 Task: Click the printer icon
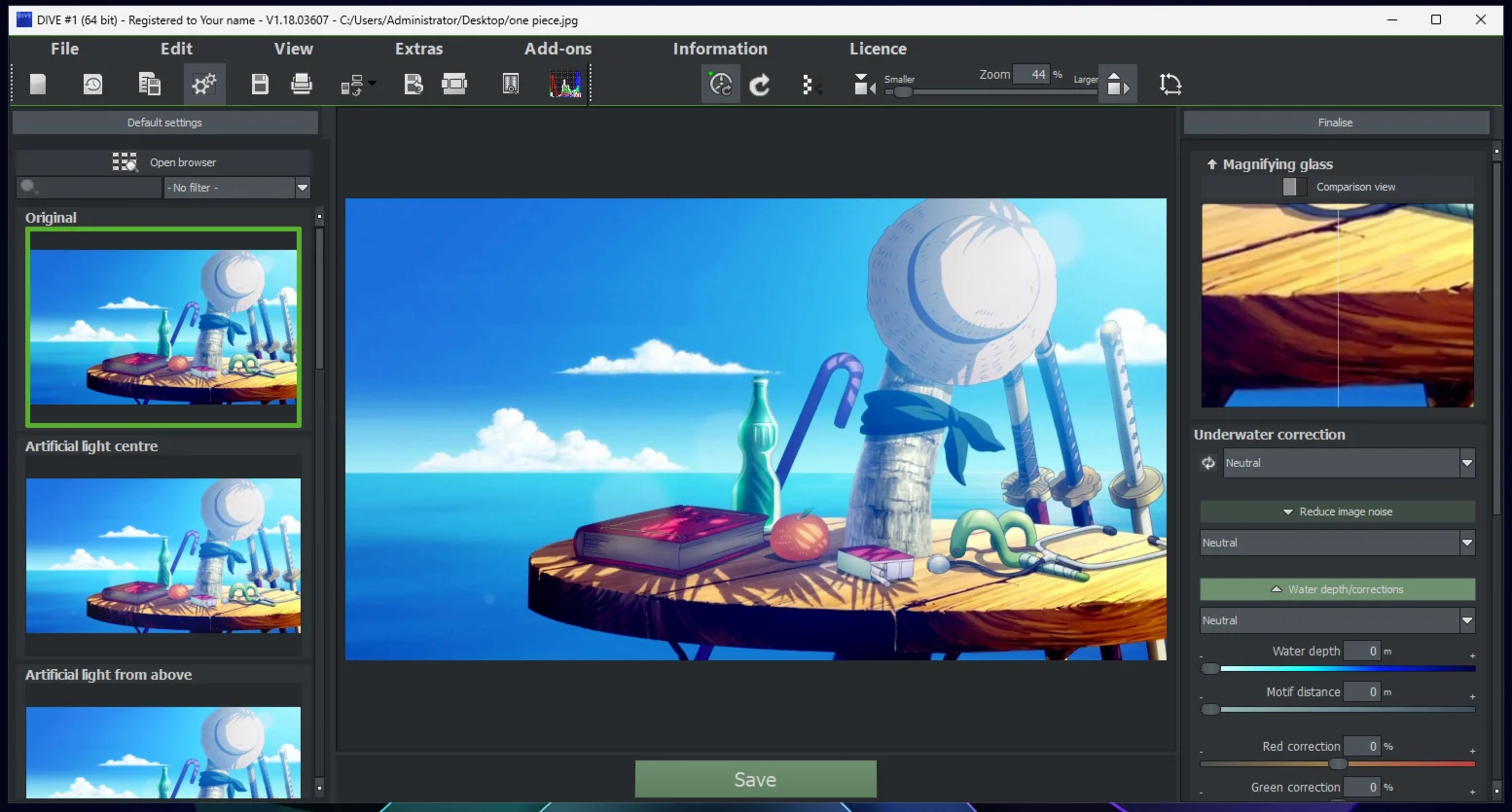tap(302, 85)
